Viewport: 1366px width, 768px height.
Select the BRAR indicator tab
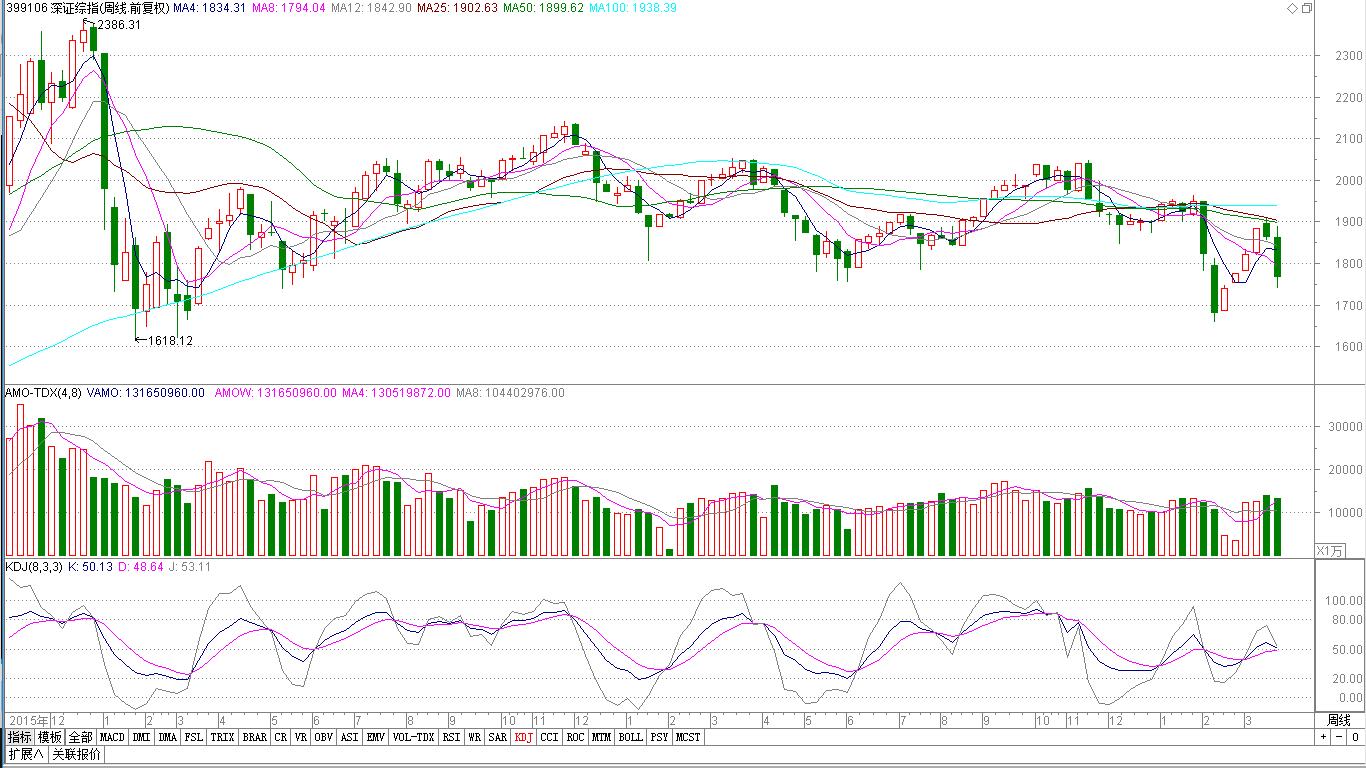(x=255, y=738)
